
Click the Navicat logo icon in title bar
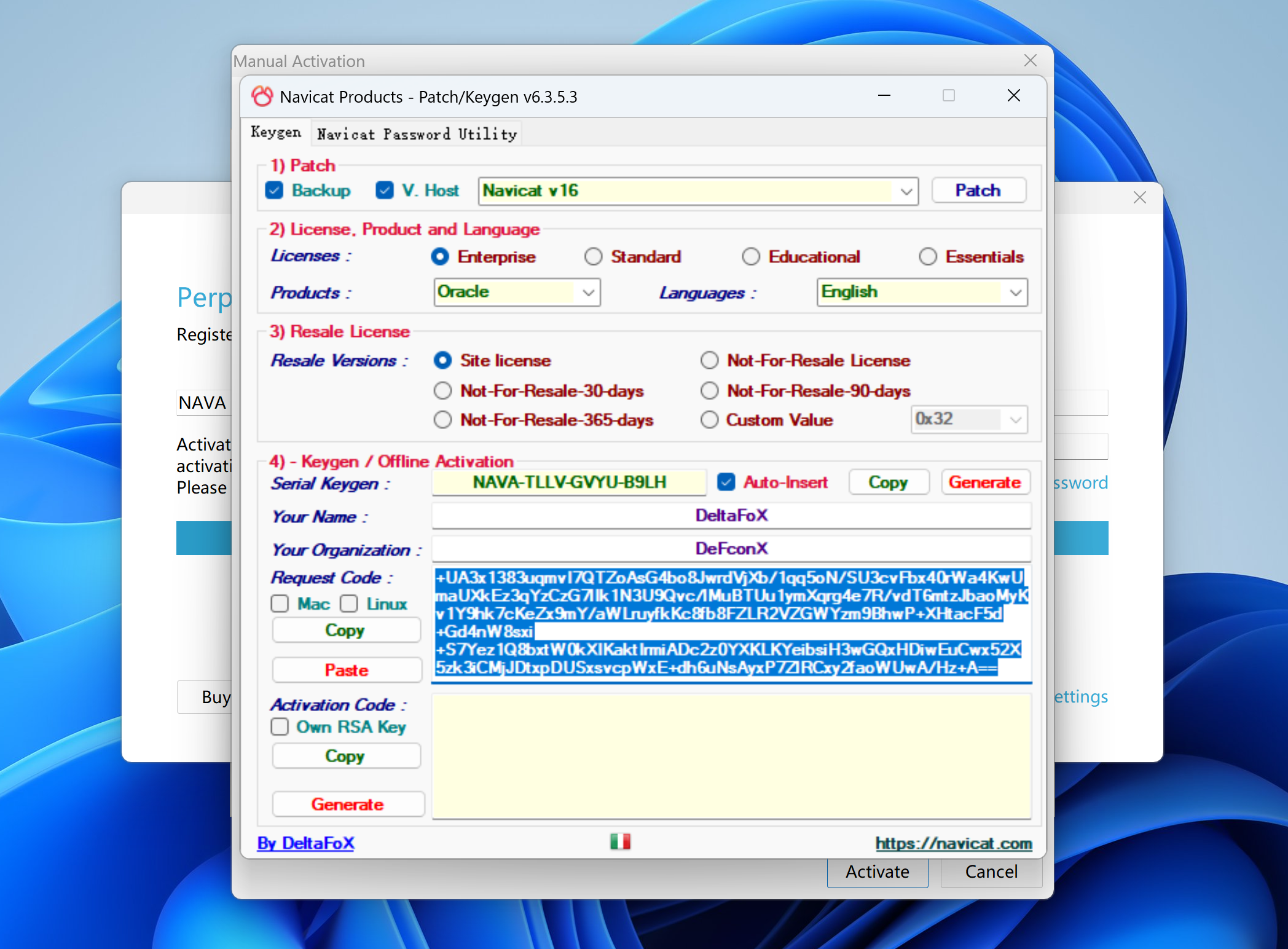[262, 96]
